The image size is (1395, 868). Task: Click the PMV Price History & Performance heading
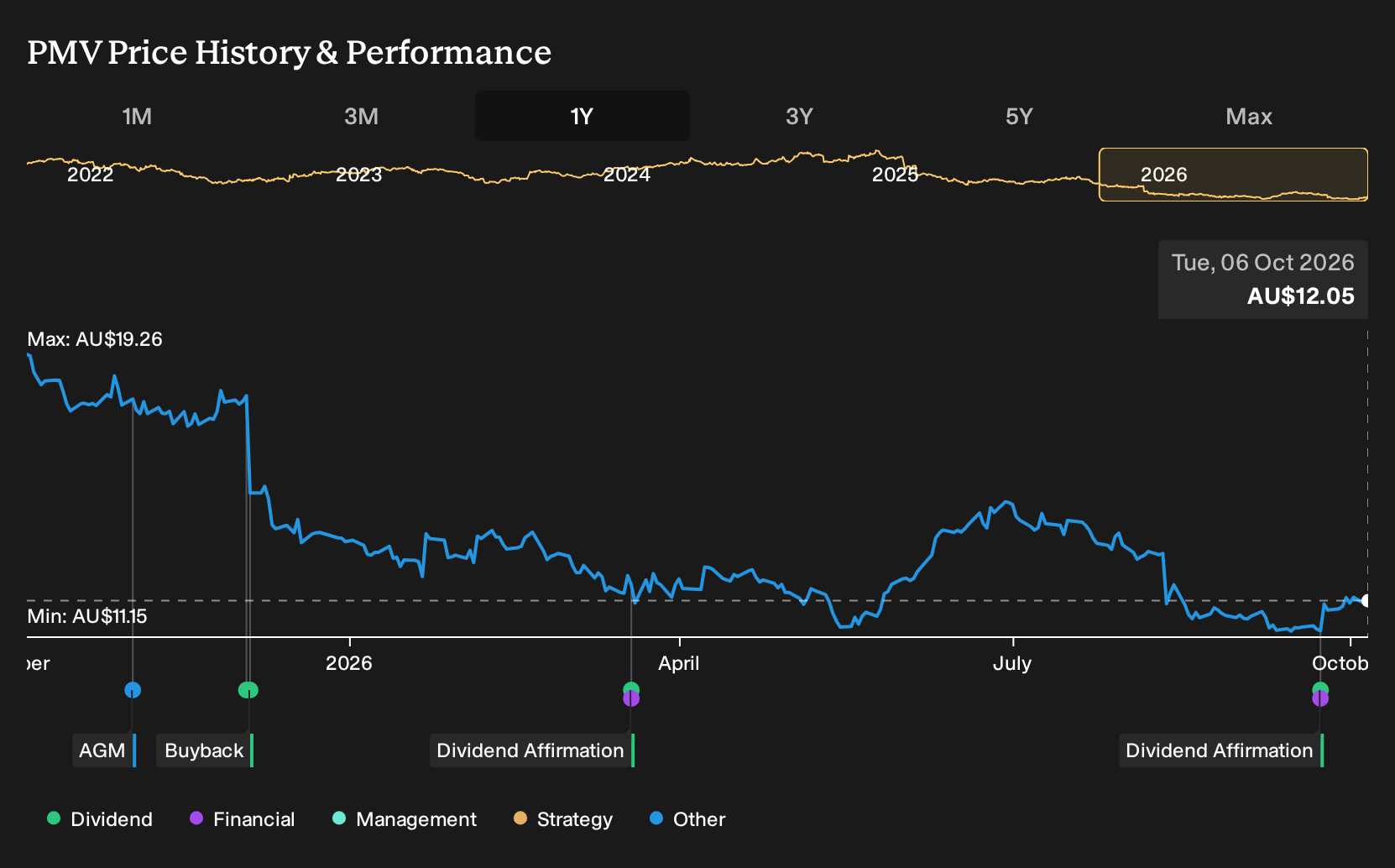[290, 52]
